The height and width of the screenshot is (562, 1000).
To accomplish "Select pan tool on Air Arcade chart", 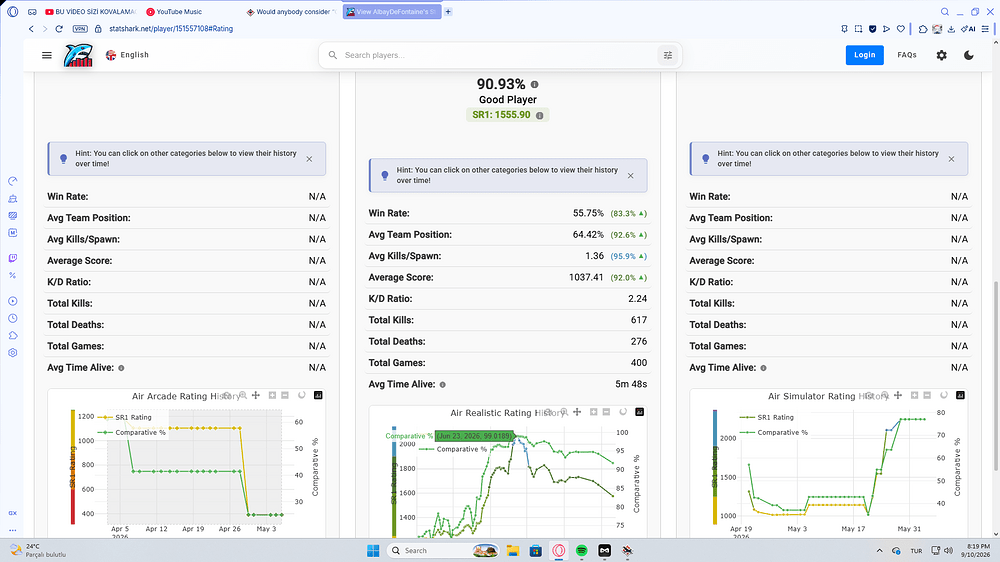I will pos(256,396).
